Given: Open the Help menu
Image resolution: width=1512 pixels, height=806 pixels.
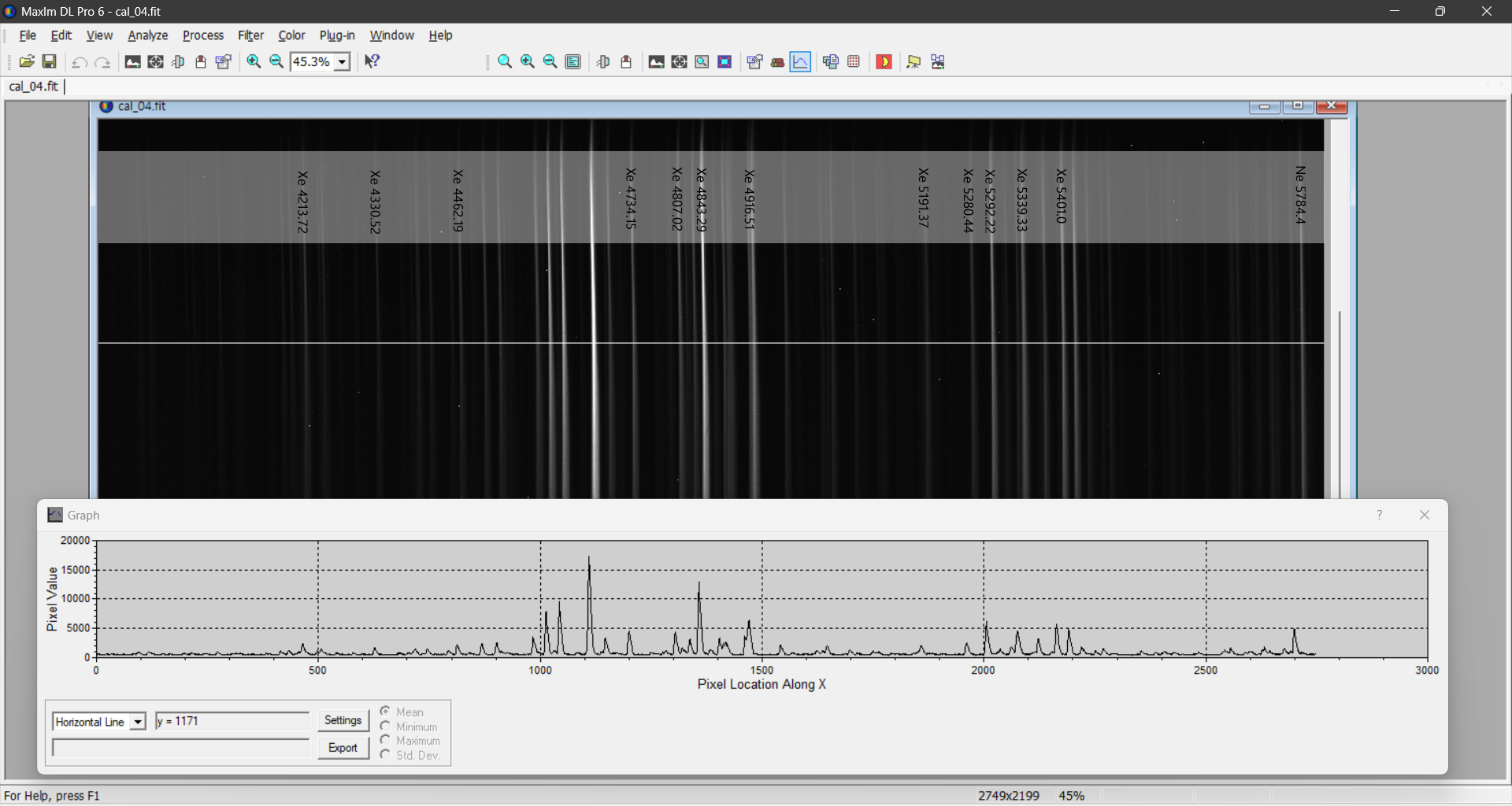Looking at the screenshot, I should pyautogui.click(x=440, y=35).
